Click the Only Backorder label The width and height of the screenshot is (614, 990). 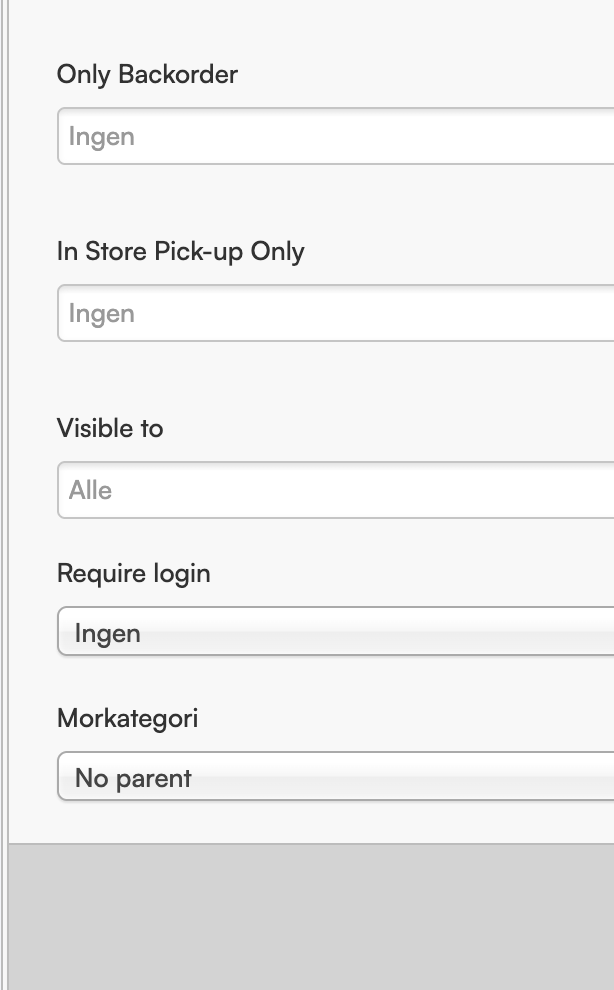pyautogui.click(x=147, y=74)
